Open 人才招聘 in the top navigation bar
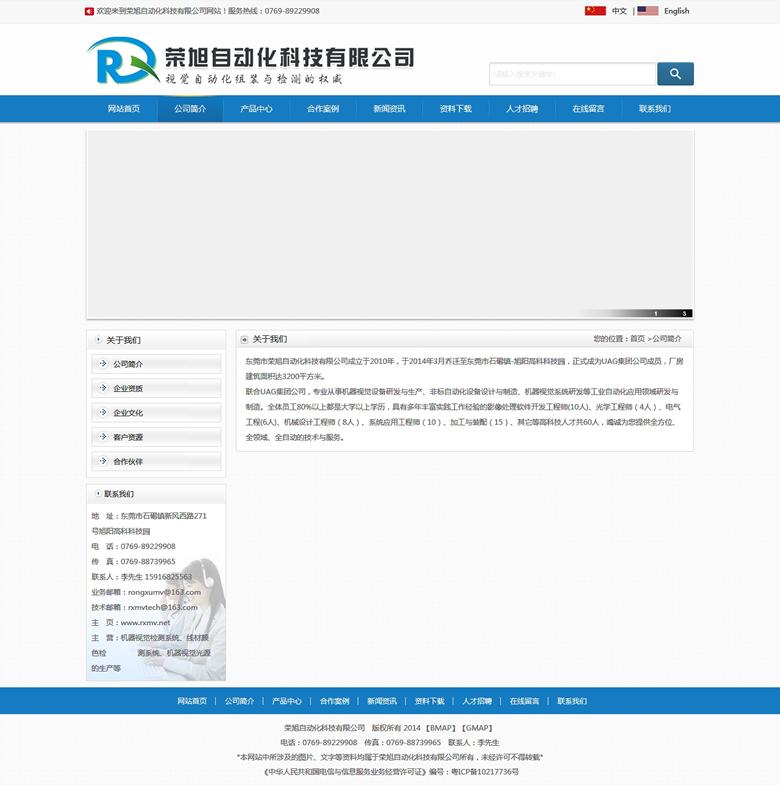Viewport: 780px width, 785px height. pos(522,109)
